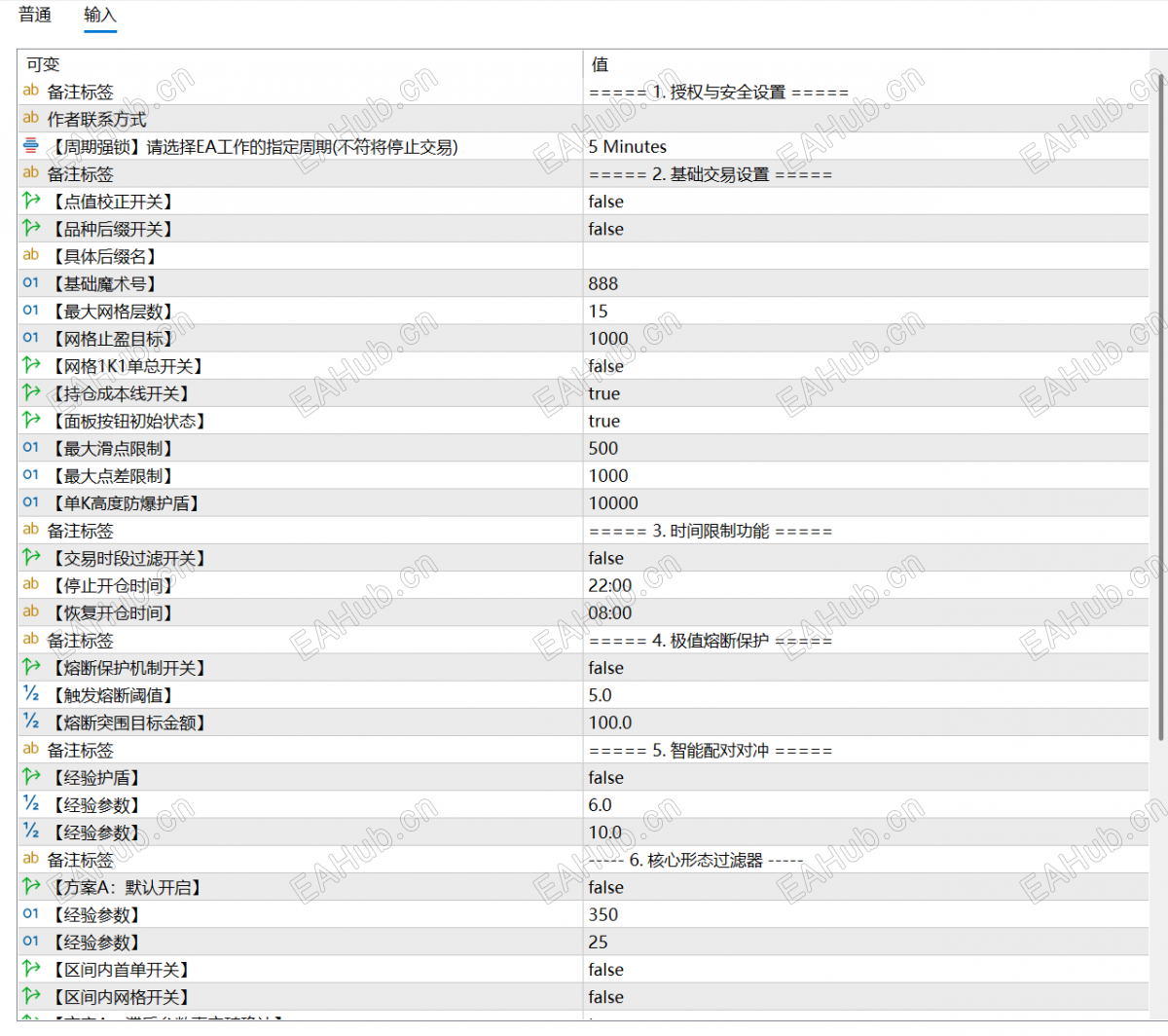The width and height of the screenshot is (1168, 1036).
Task: Click the boolean icon beside 【经验护盾】
Action: (x=31, y=777)
